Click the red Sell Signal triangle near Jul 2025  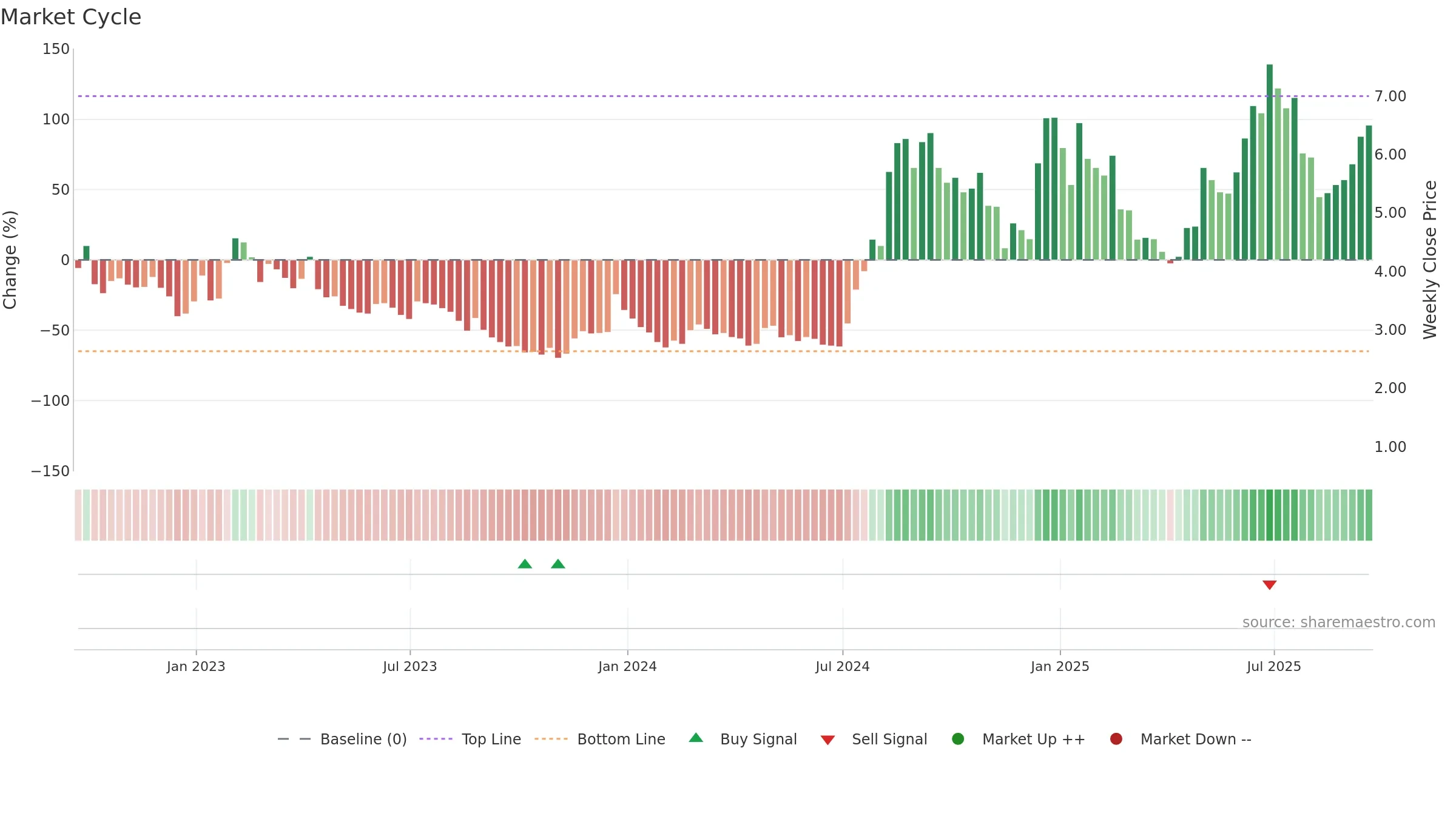1269,585
